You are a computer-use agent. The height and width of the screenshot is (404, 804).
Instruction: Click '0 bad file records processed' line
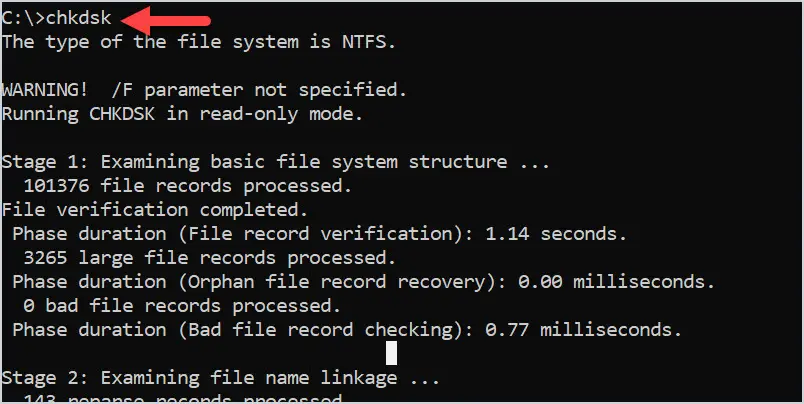[182, 306]
